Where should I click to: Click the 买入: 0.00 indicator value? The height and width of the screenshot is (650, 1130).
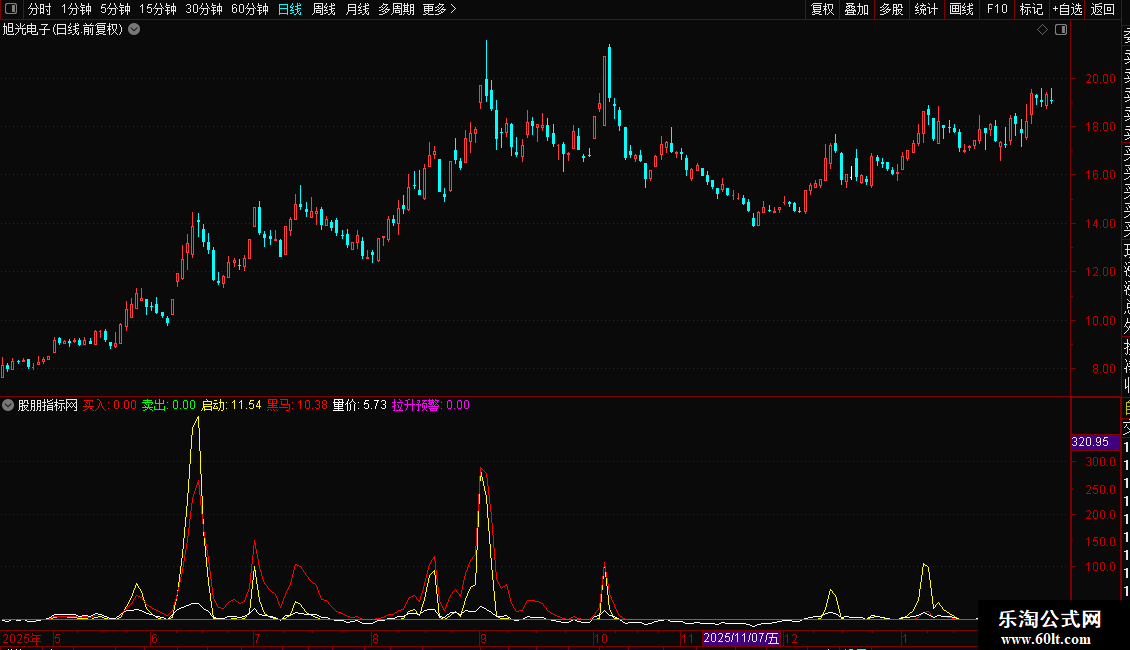(x=110, y=405)
